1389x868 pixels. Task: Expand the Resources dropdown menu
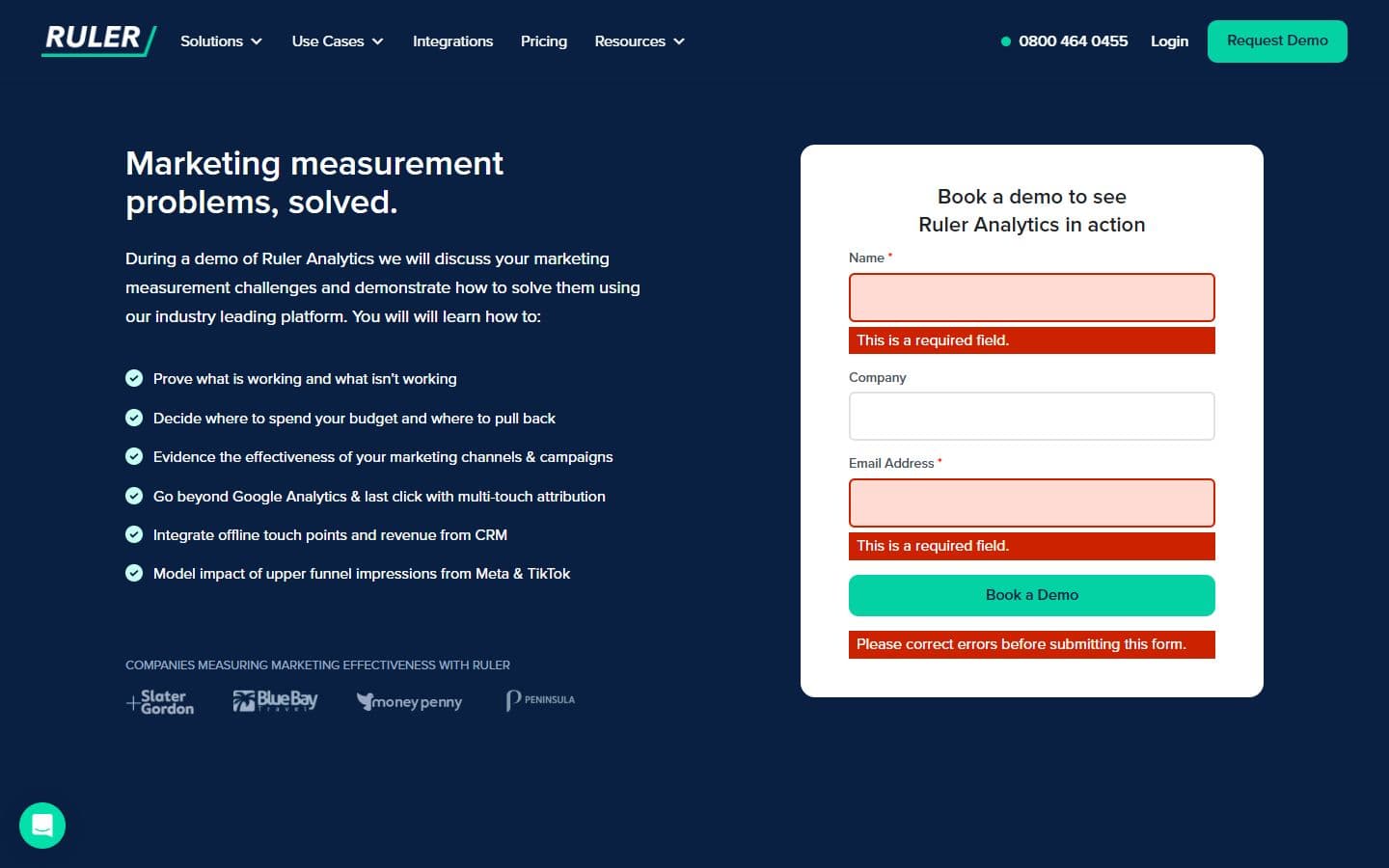pyautogui.click(x=640, y=41)
